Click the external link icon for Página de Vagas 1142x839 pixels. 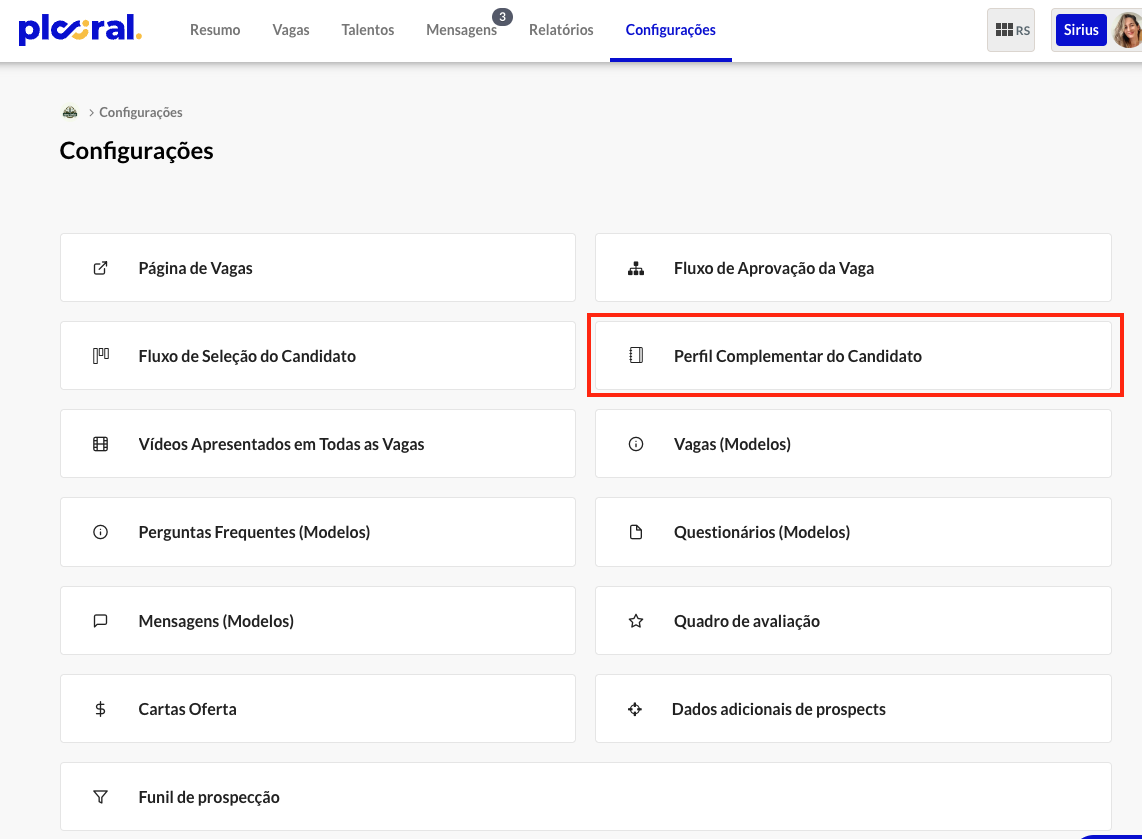click(100, 268)
